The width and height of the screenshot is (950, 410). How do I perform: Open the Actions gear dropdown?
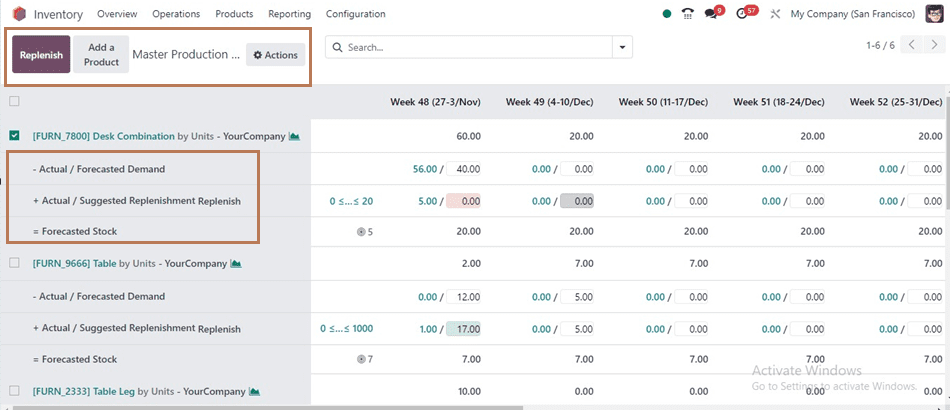coord(276,55)
